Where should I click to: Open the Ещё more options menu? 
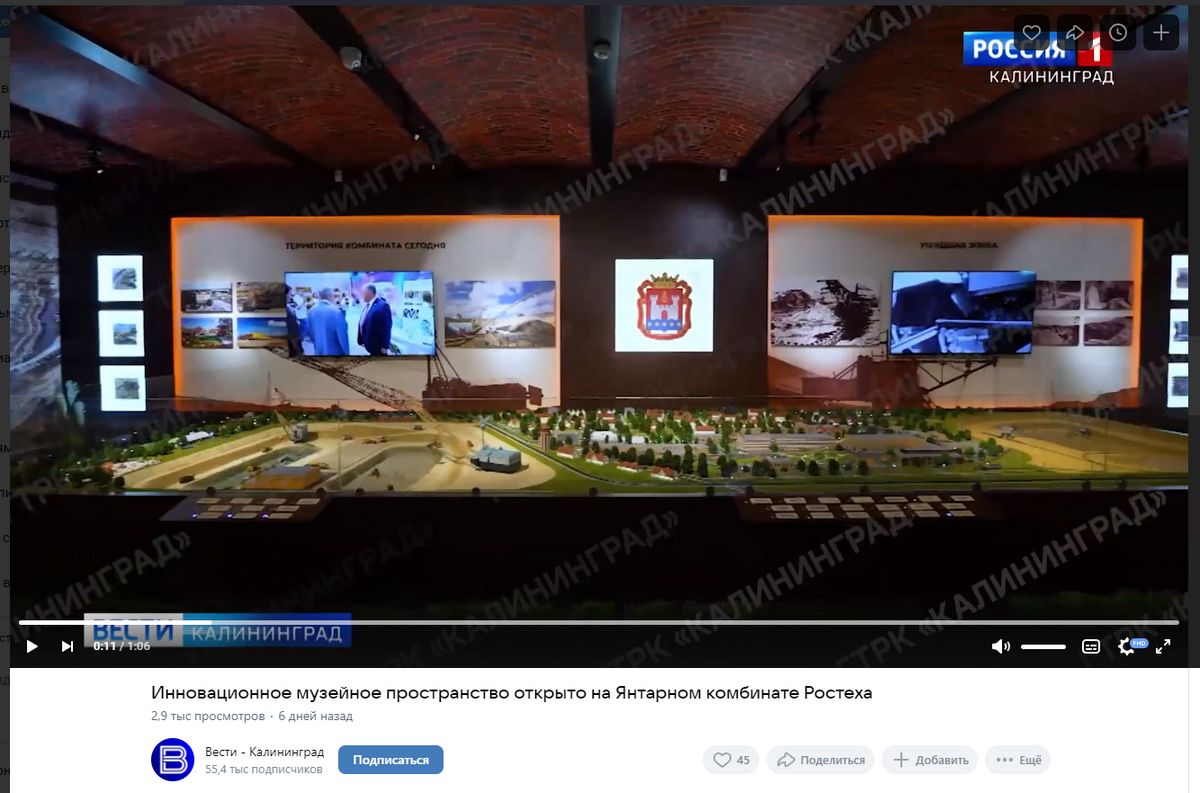click(1018, 760)
